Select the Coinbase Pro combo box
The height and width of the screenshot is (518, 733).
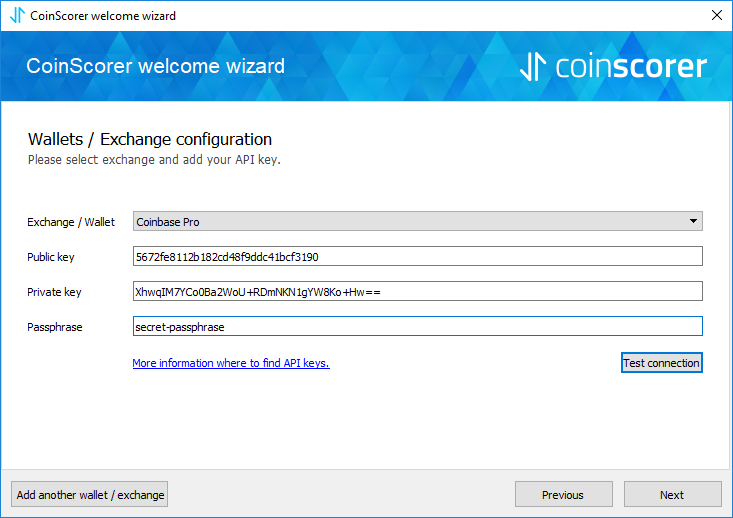coord(417,221)
